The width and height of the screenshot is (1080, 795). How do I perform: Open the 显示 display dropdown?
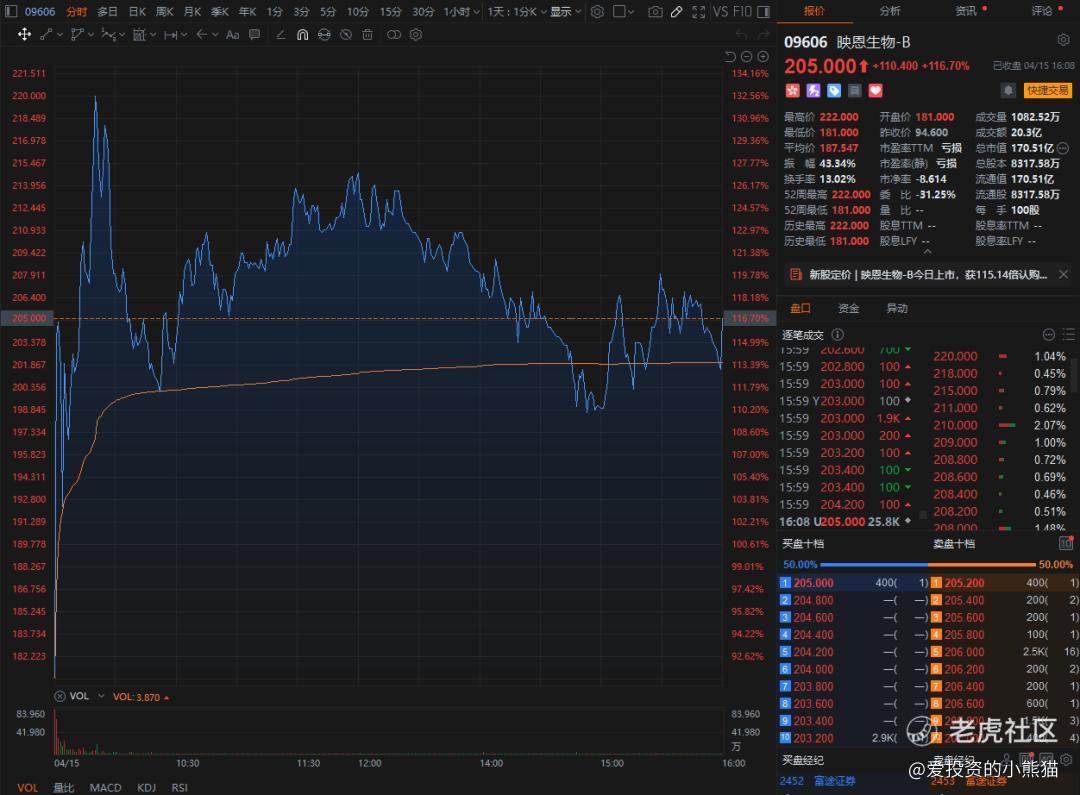[565, 12]
